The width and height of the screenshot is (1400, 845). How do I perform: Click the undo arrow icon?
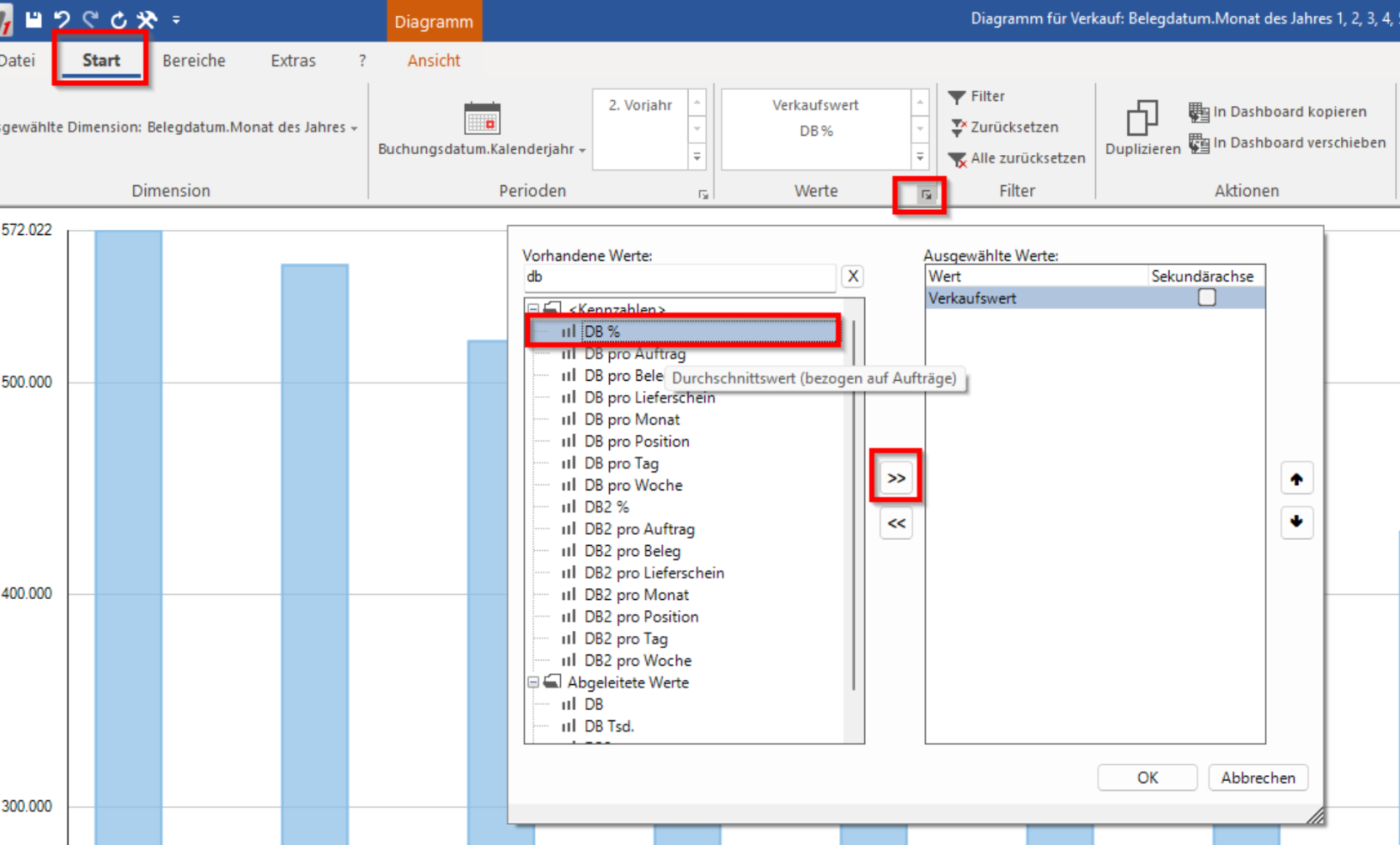(62, 19)
